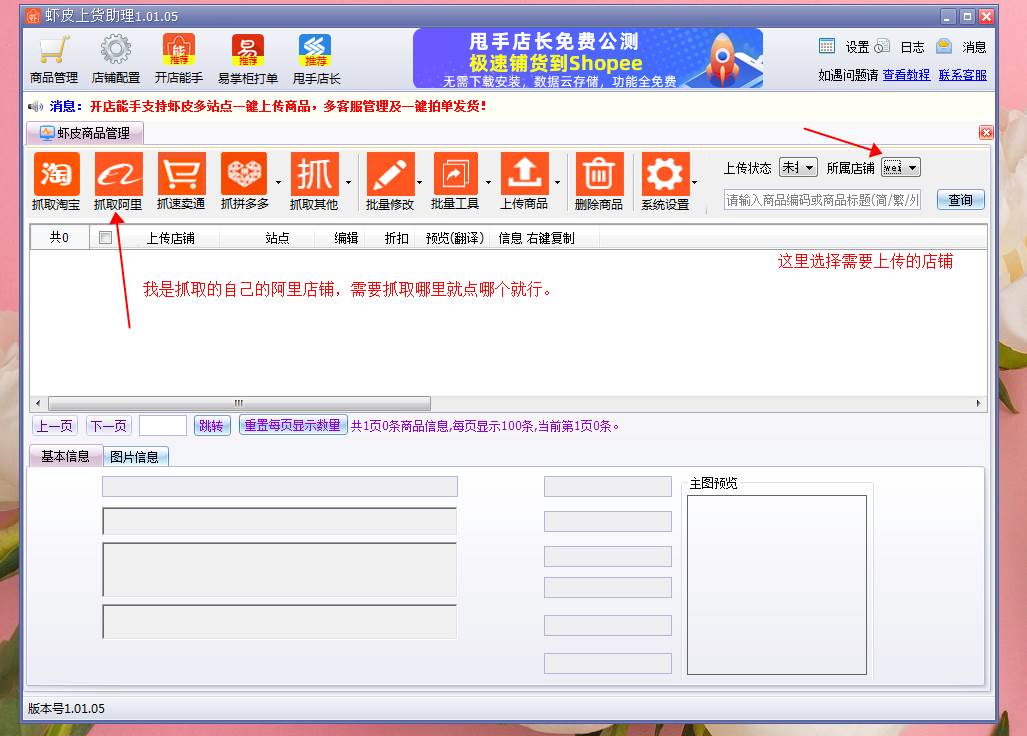Click the 抓取其他 icon
1027x736 pixels.
tap(314, 181)
